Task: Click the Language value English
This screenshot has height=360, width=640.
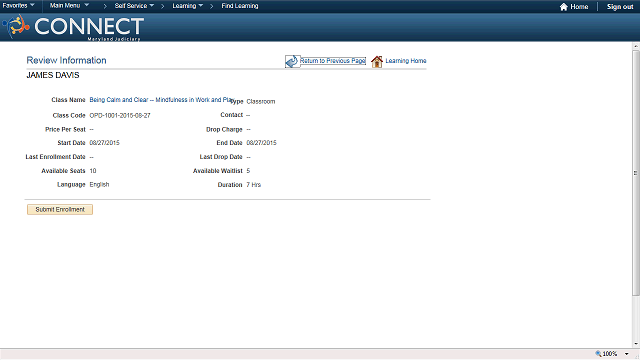Action: tap(99, 184)
